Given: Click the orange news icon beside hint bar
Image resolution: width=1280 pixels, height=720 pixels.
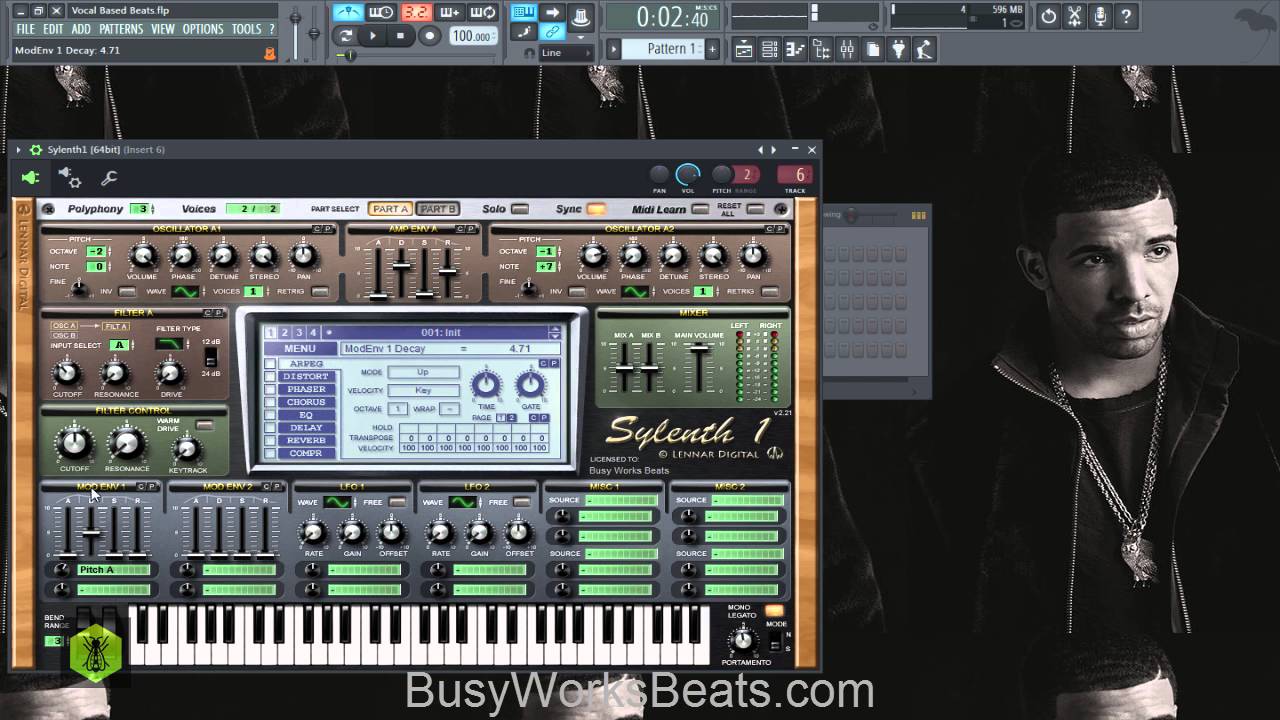Looking at the screenshot, I should click(269, 53).
